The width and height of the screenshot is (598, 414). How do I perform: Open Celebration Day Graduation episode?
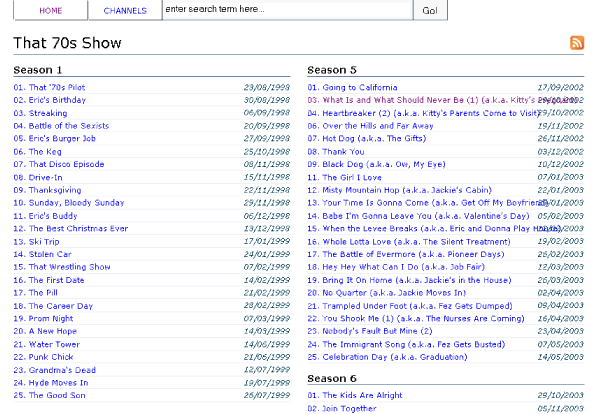[387, 357]
